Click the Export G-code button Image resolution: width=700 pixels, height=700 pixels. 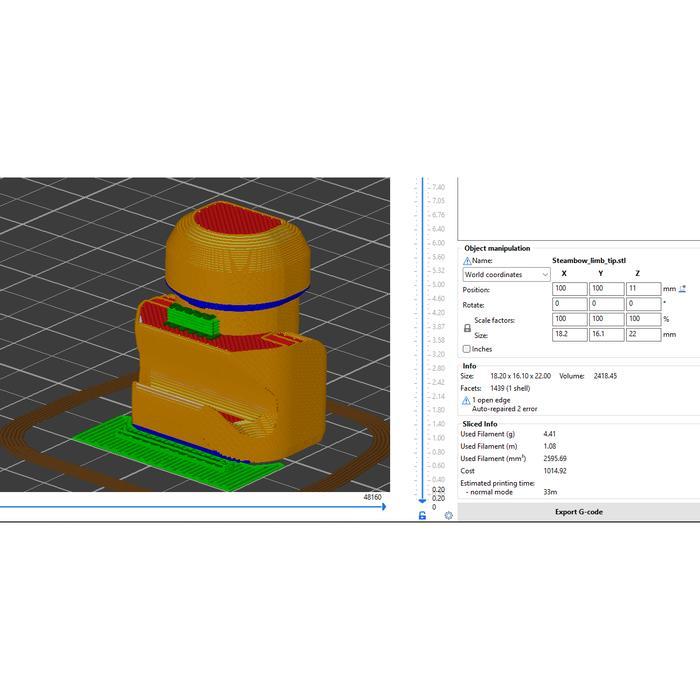pos(579,512)
